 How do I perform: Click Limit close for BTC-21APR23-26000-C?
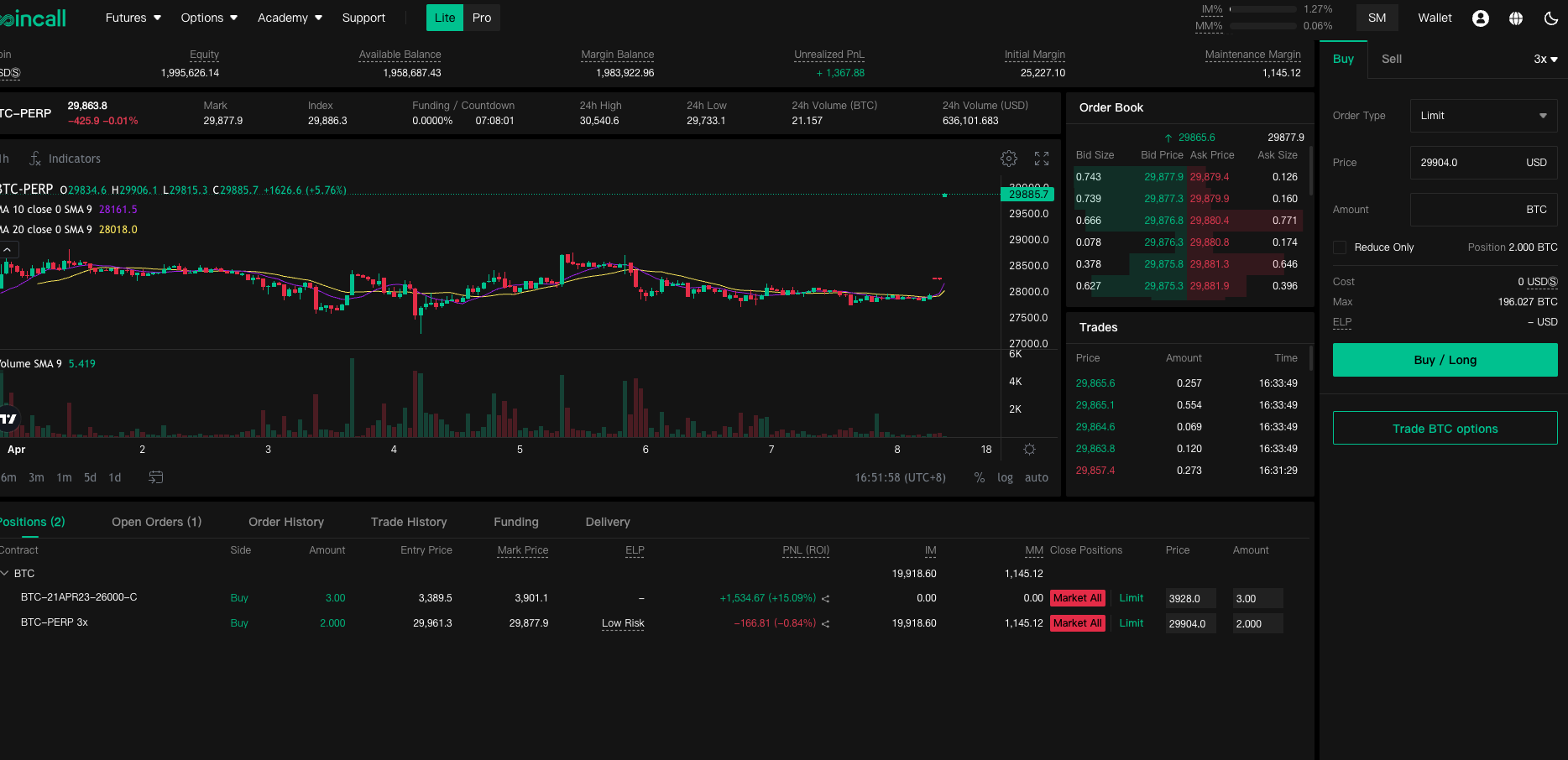[1131, 598]
